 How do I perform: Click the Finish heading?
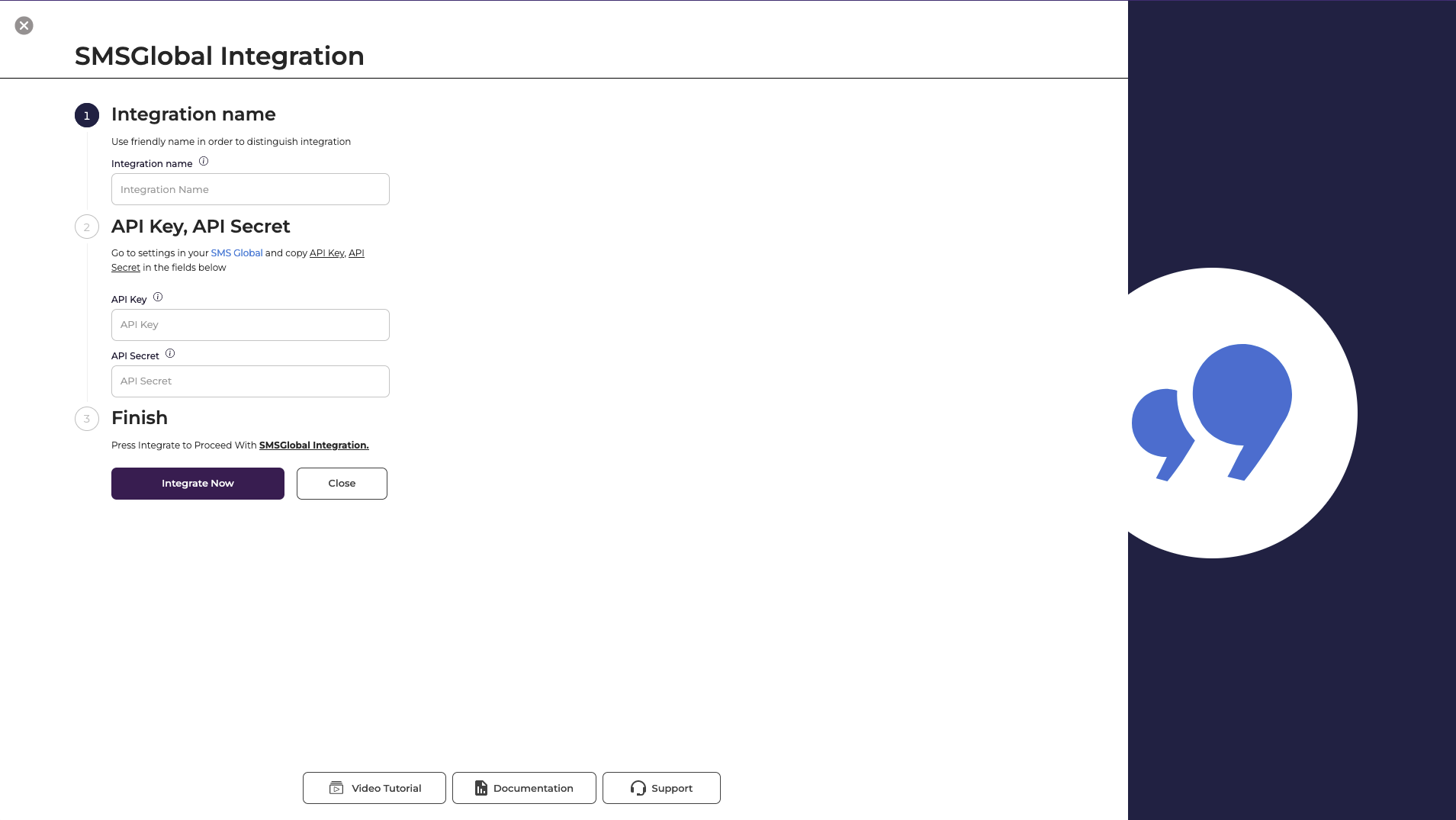(140, 418)
